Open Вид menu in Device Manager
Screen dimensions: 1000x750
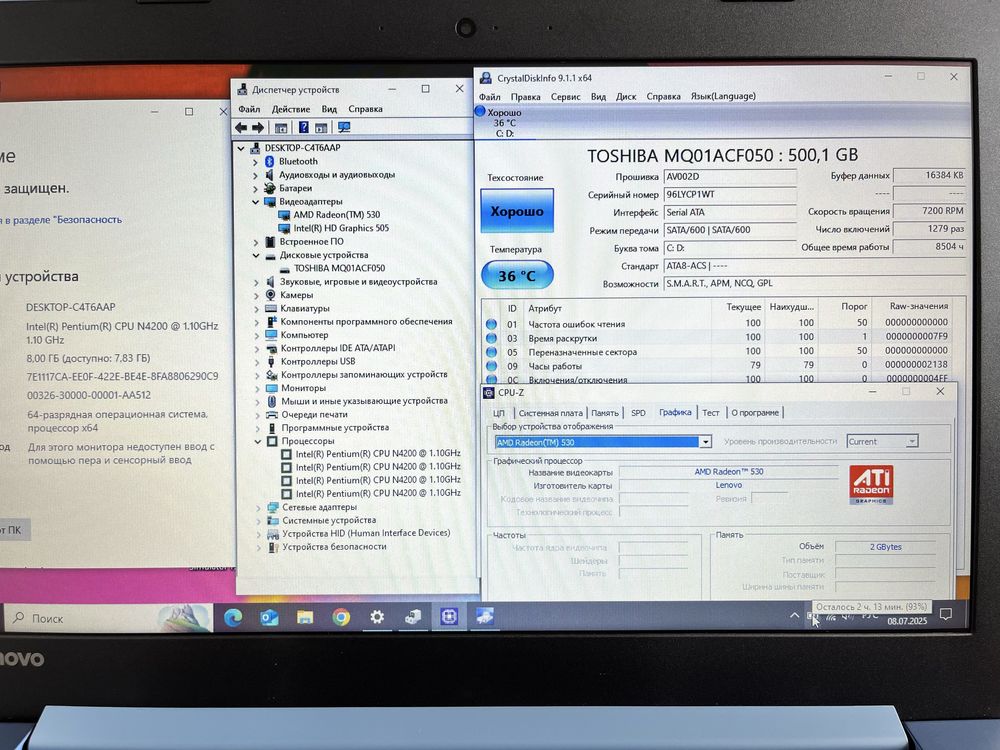pos(329,109)
